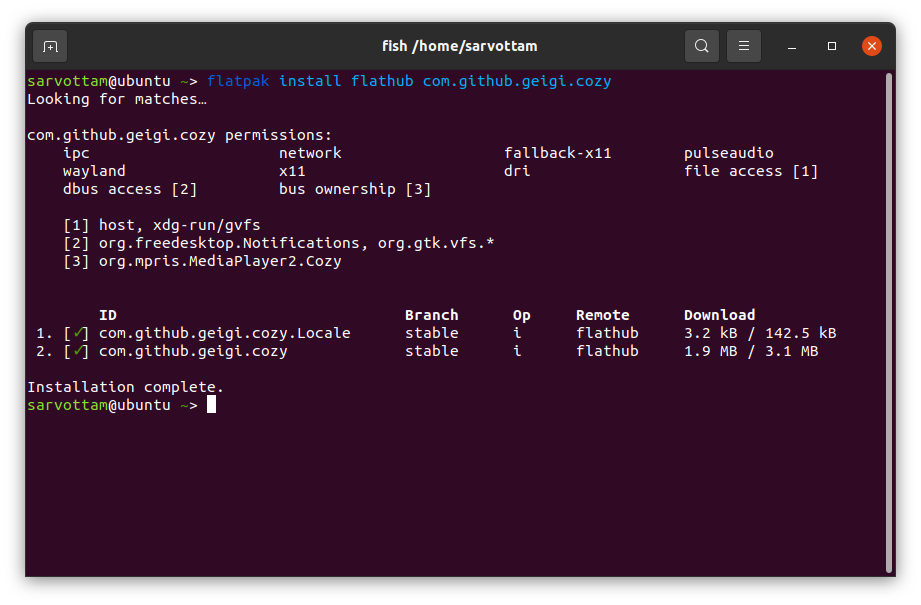
Task: Open a new terminal tab
Action: [x=49, y=46]
